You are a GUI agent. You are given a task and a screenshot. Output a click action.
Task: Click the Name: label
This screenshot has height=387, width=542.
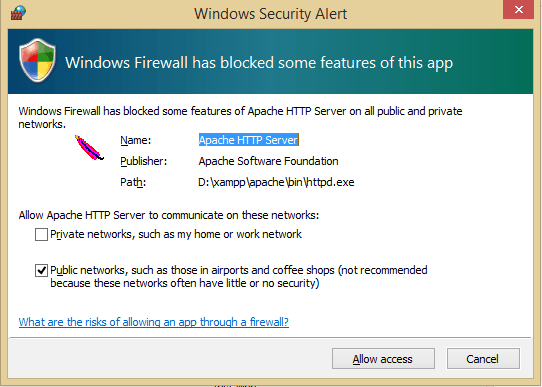point(136,140)
